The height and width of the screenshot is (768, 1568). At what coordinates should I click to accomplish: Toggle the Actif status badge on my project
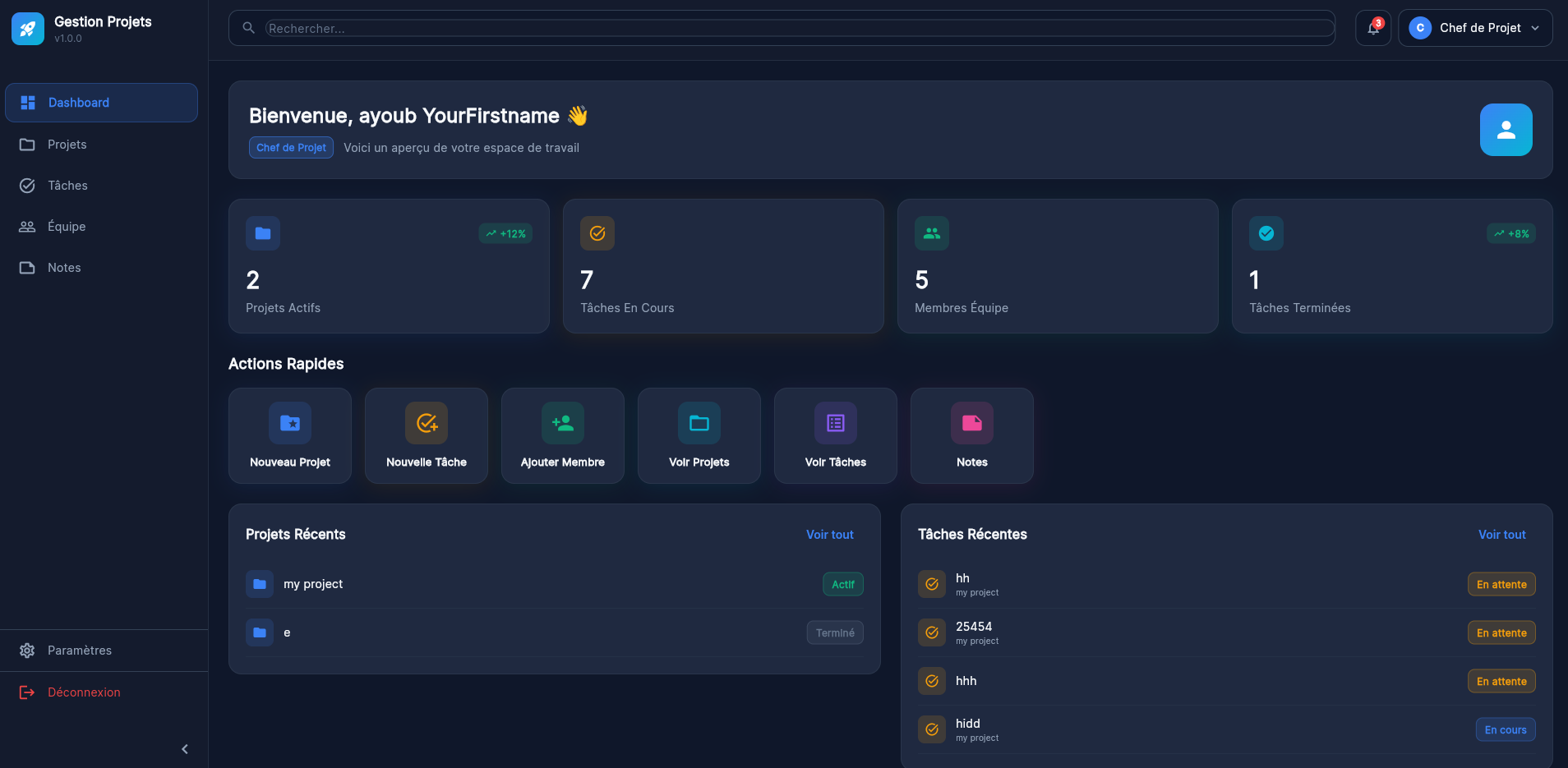tap(842, 584)
